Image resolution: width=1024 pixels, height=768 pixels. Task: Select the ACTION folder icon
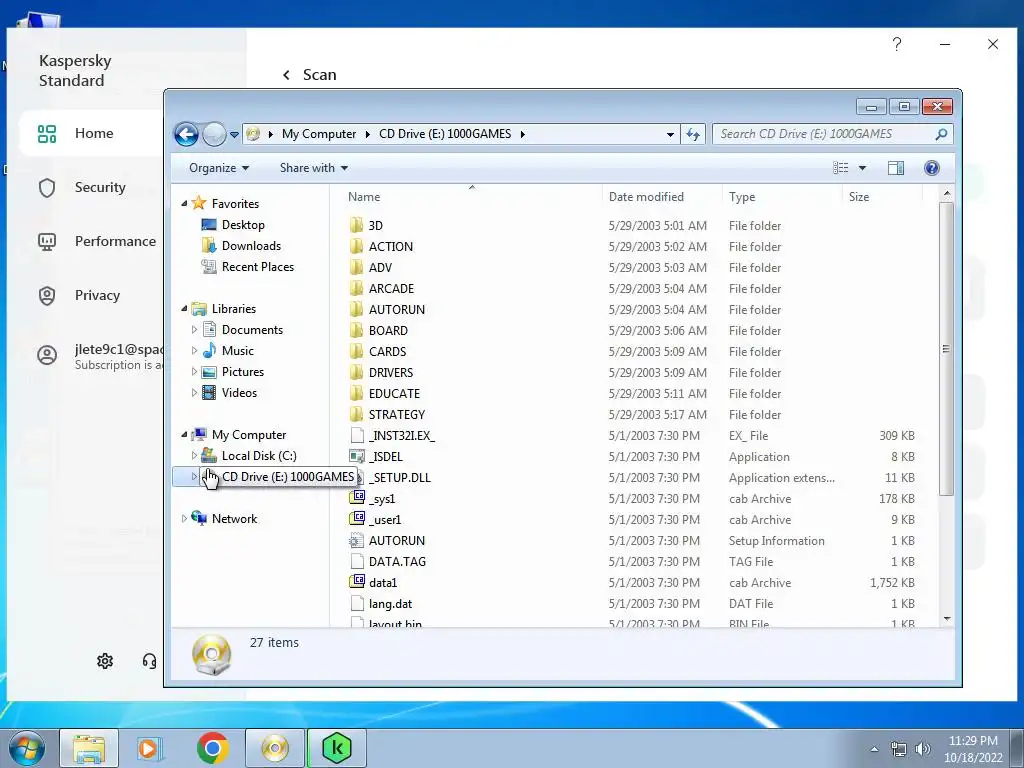point(356,246)
